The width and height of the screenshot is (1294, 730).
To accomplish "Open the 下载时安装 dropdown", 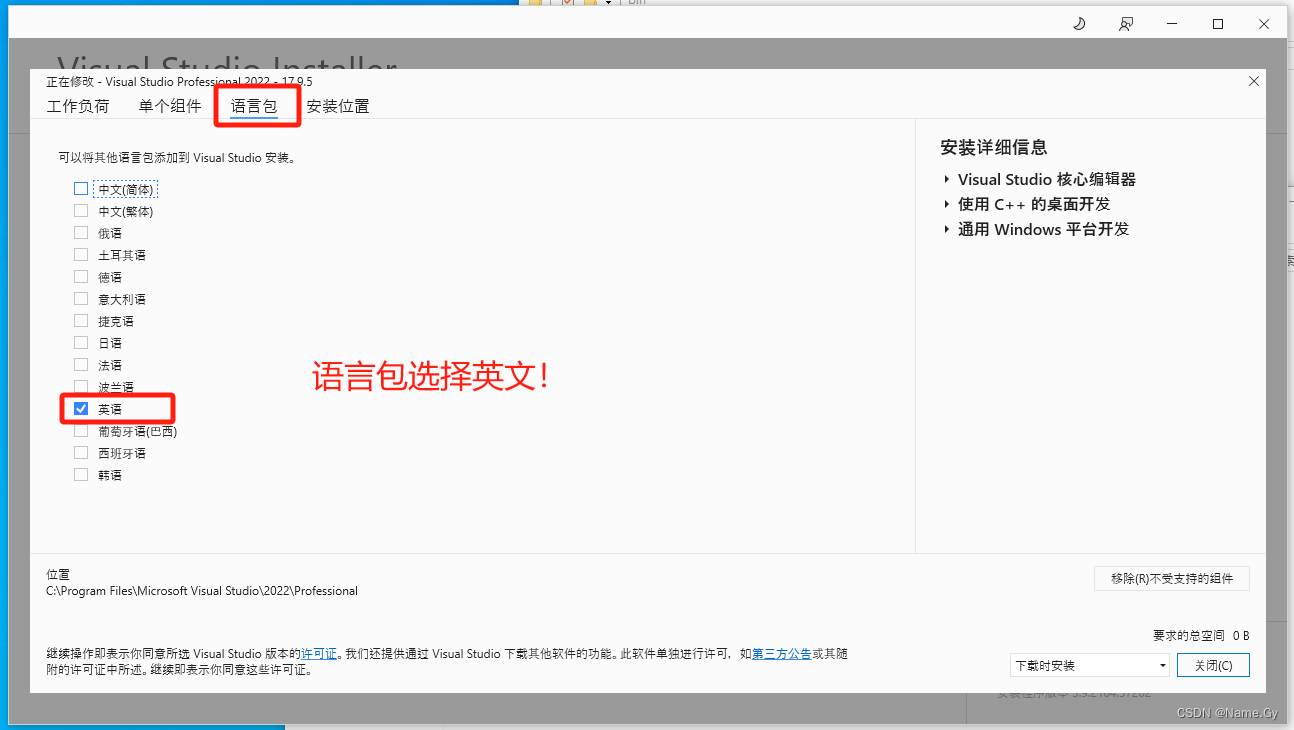I will tap(1089, 664).
